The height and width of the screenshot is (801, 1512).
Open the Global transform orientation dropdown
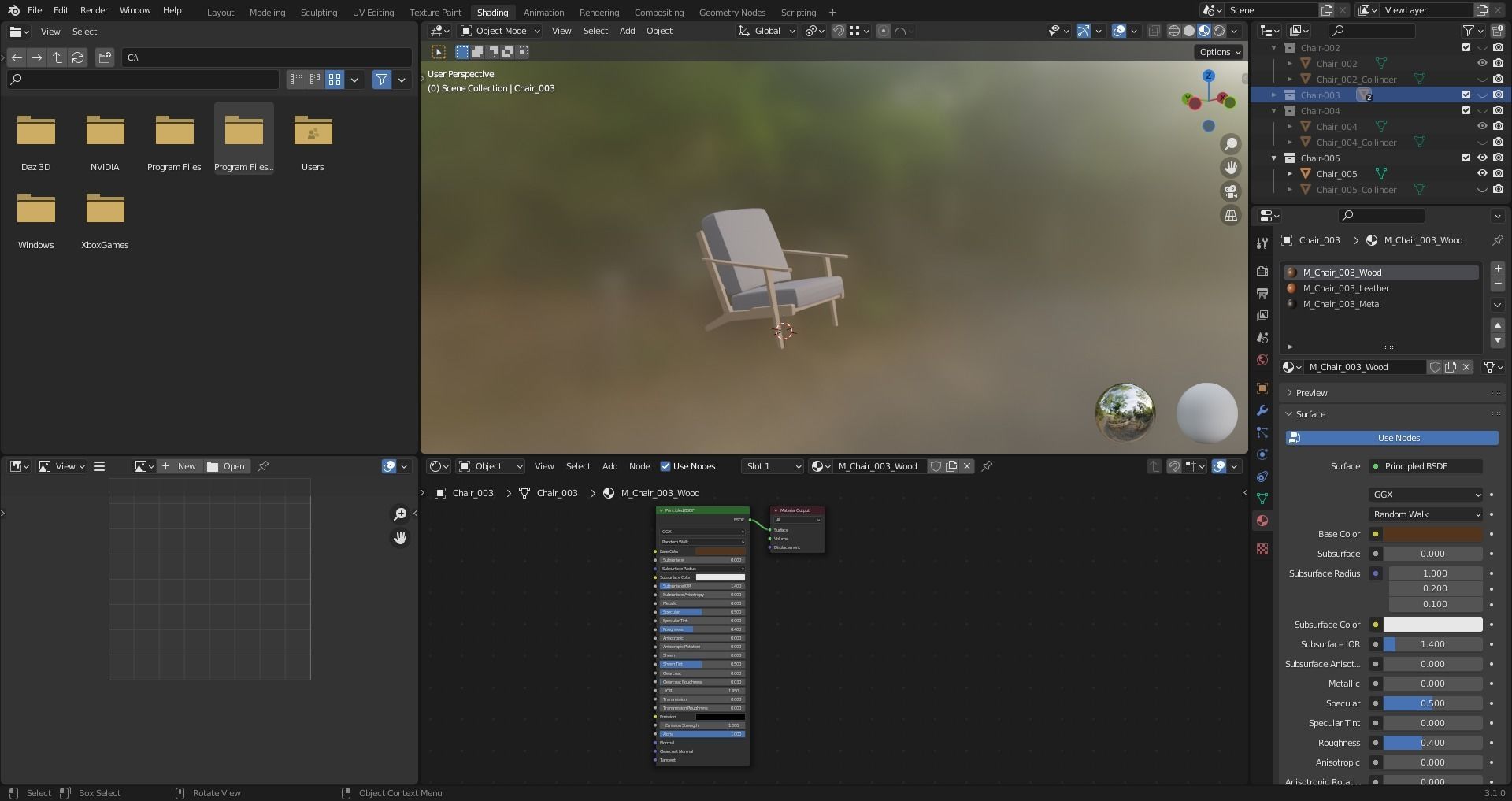click(x=767, y=31)
